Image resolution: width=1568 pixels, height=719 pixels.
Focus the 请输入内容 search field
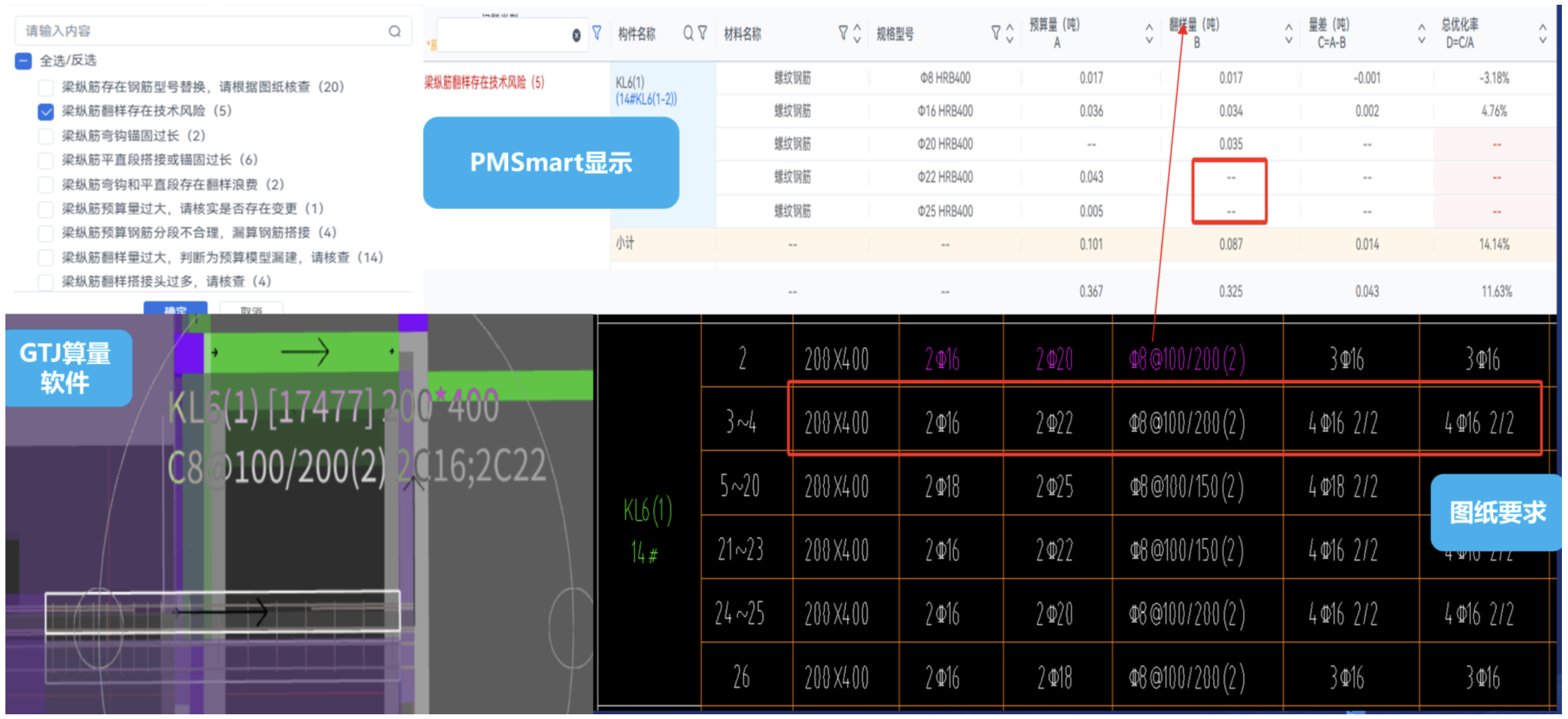click(x=213, y=31)
